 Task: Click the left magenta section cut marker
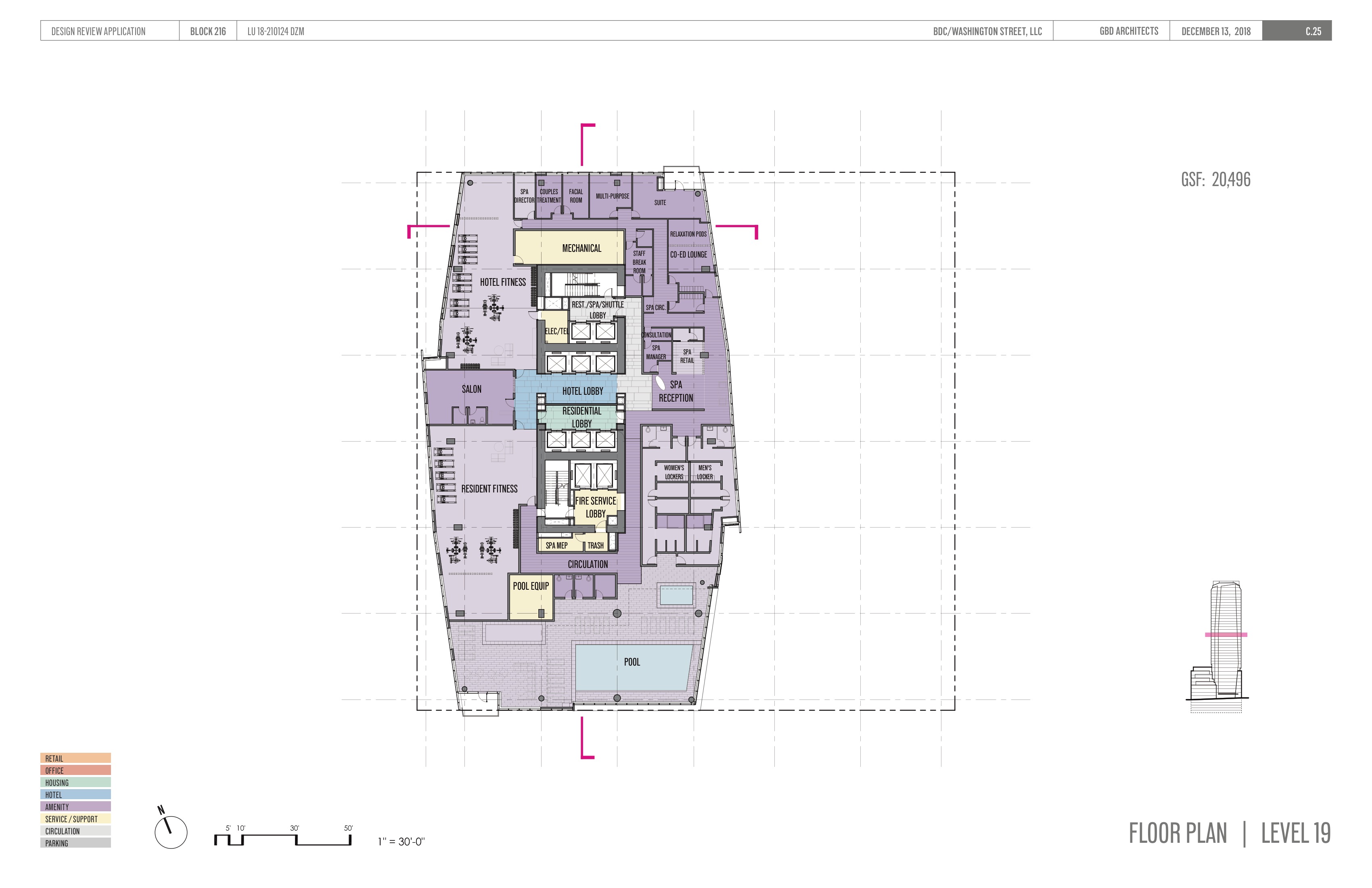click(x=428, y=231)
